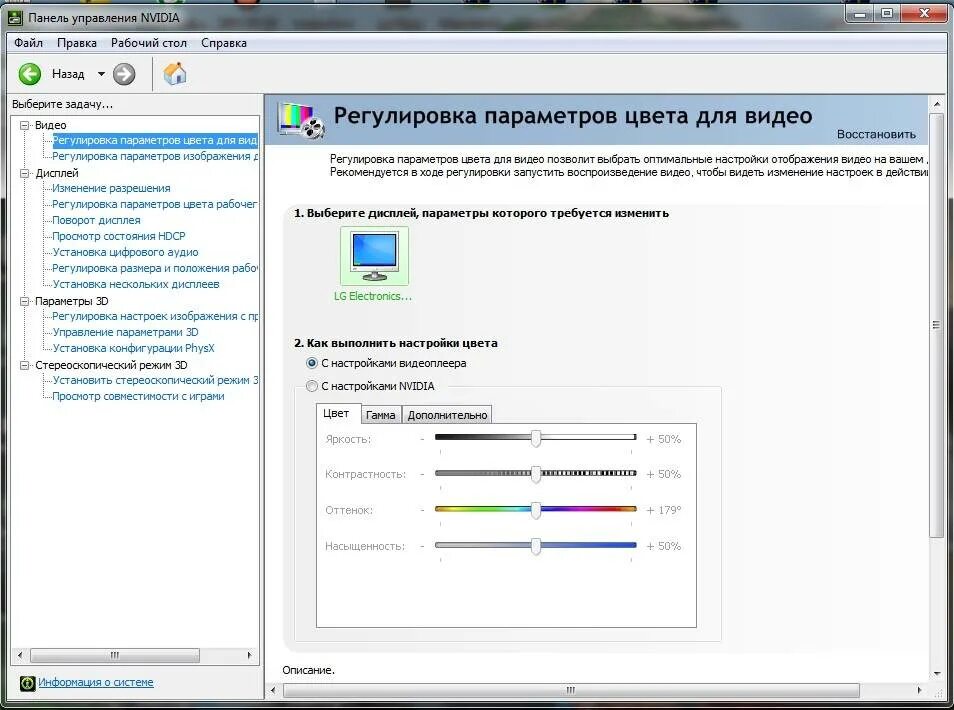954x710 pixels.
Task: Click task tree scrollbar left arrow
Action: (19, 655)
